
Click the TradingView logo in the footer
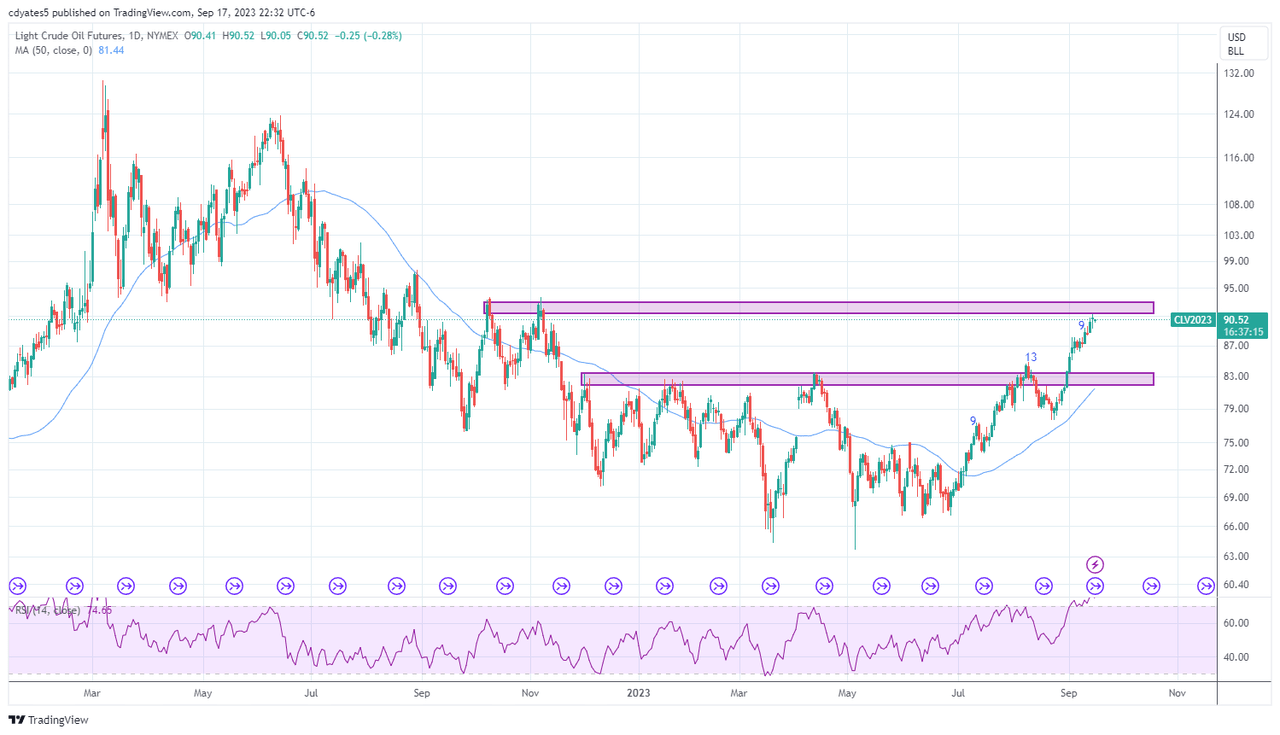(x=48, y=720)
